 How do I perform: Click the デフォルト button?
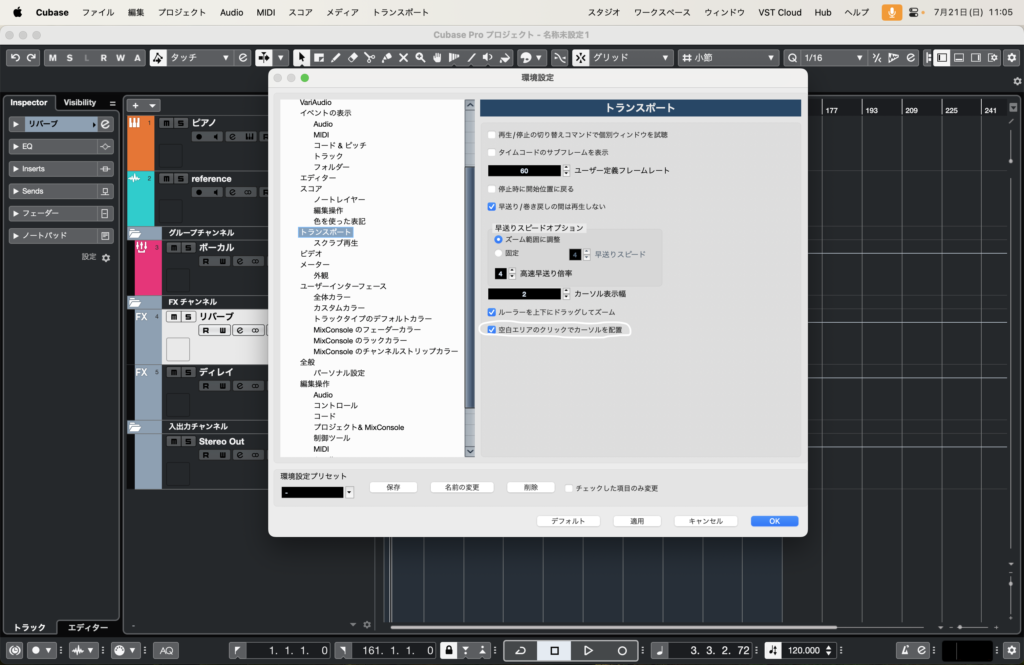[x=568, y=521]
